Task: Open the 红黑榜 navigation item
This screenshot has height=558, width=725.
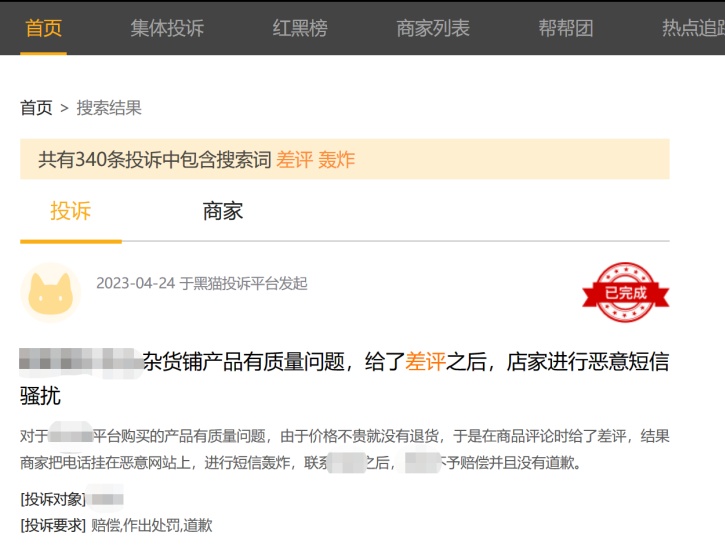Action: click(x=300, y=28)
